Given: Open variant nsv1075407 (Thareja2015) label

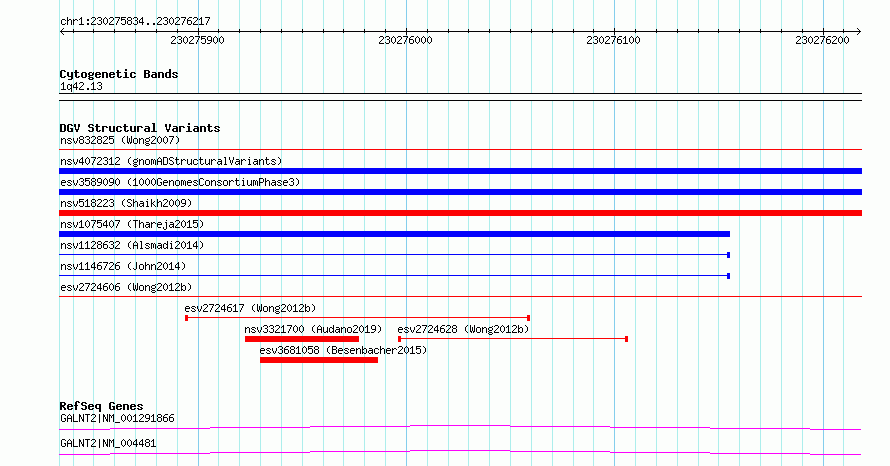Looking at the screenshot, I should point(132,224).
